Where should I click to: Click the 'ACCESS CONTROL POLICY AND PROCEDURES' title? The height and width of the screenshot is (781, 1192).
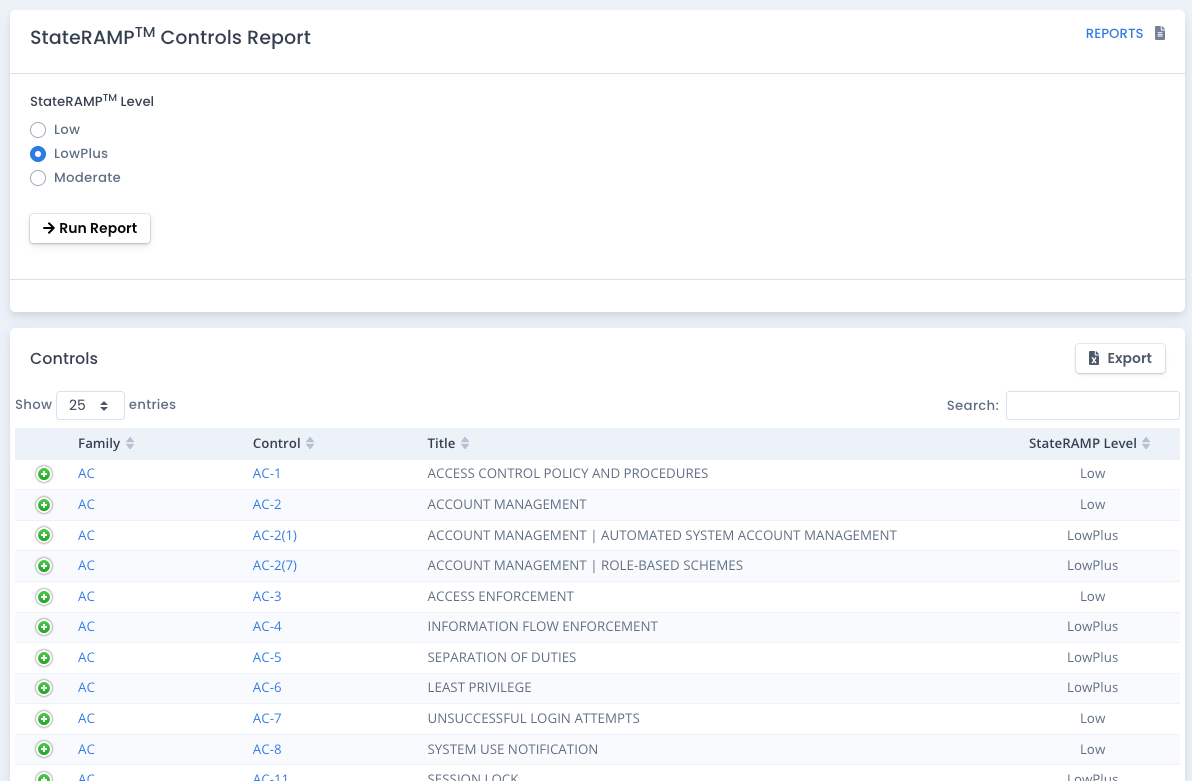(567, 473)
